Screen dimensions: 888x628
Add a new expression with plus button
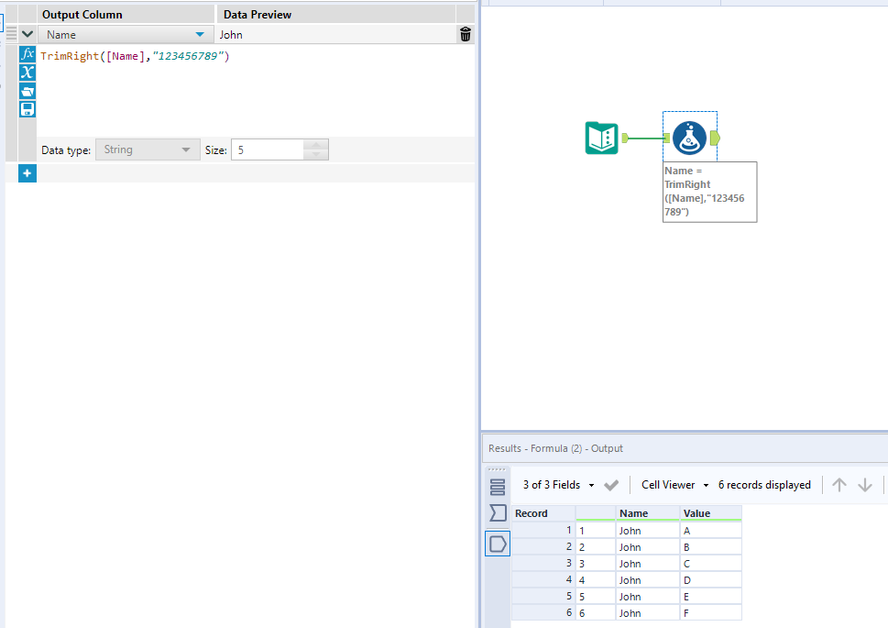point(27,173)
